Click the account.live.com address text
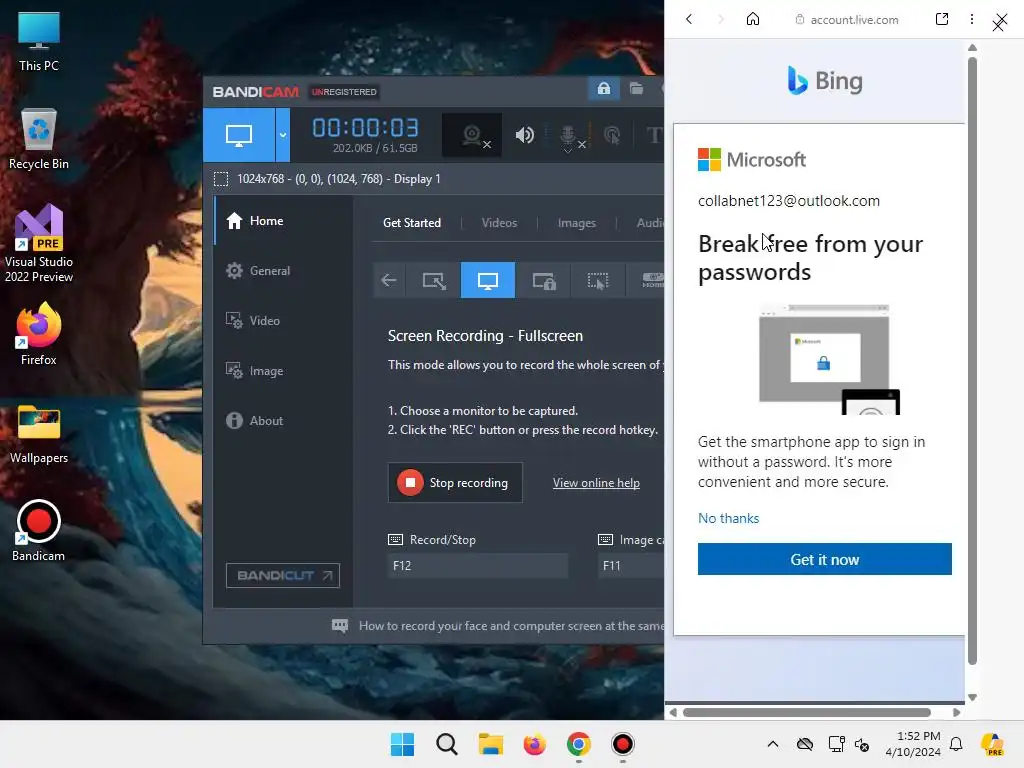Viewport: 1024px width, 768px height. tap(854, 20)
